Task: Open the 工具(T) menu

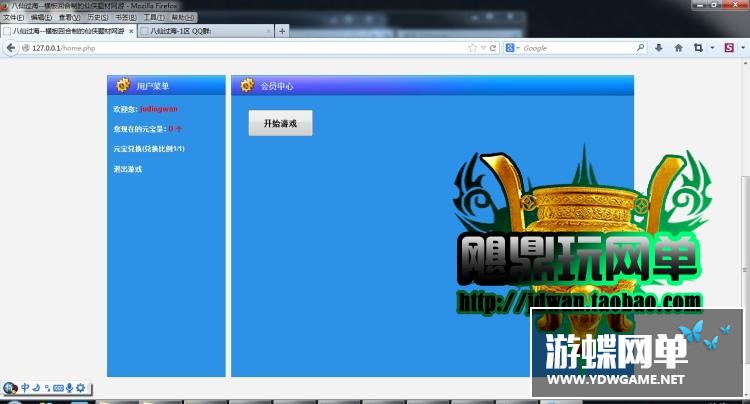Action: point(154,17)
